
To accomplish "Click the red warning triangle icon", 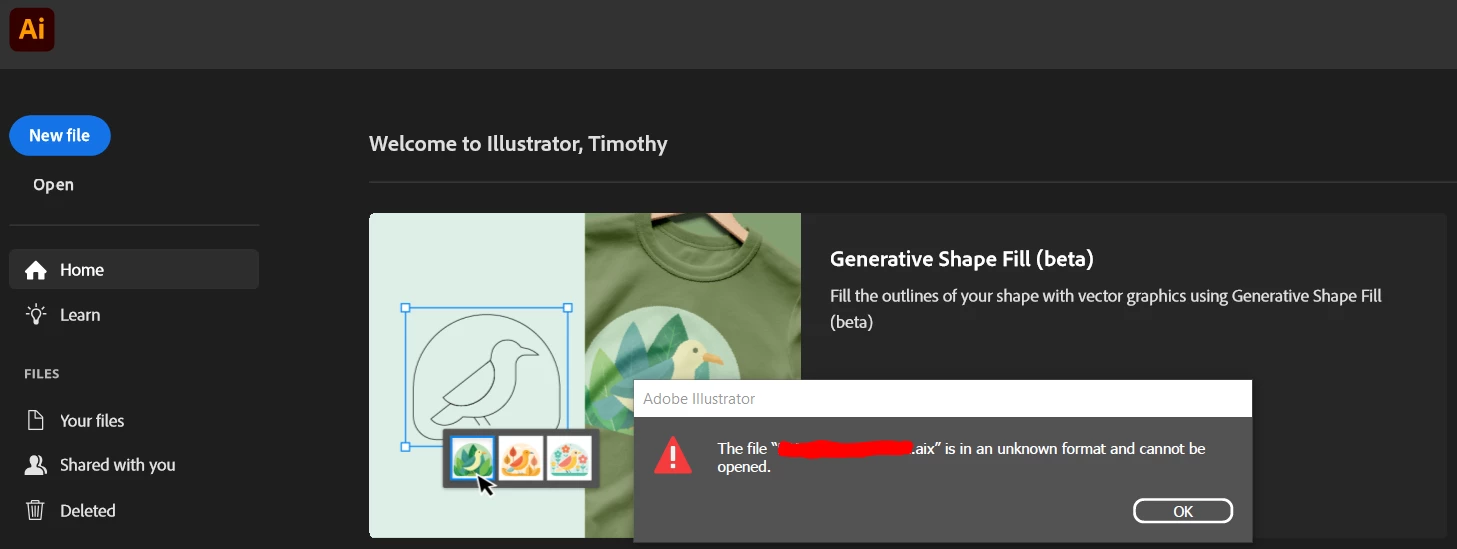I will pyautogui.click(x=673, y=455).
